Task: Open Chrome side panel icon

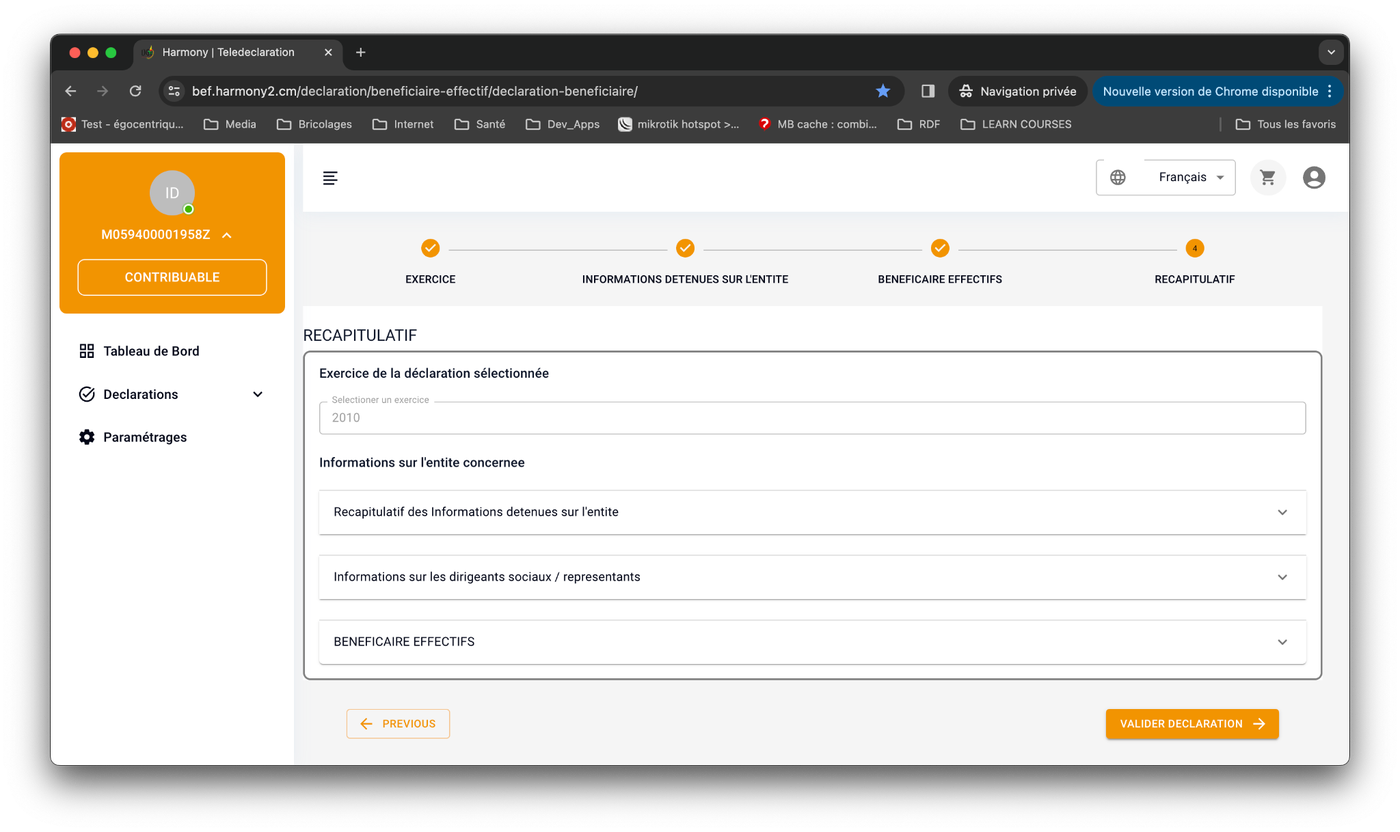Action: [x=928, y=91]
